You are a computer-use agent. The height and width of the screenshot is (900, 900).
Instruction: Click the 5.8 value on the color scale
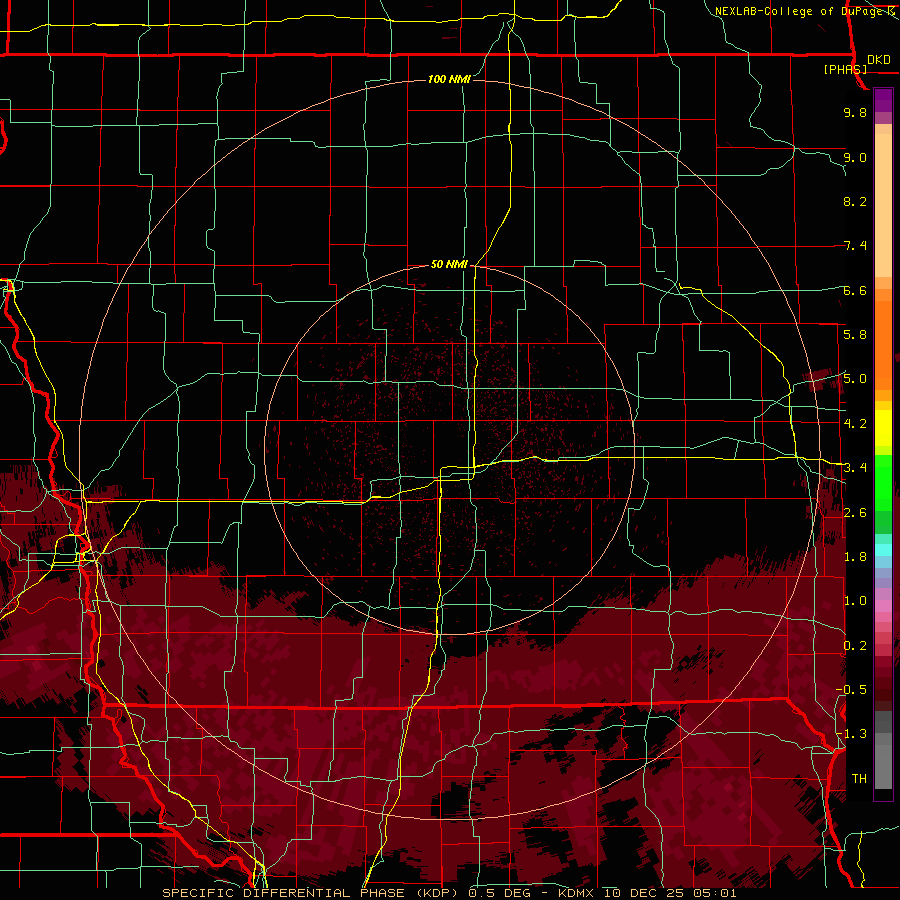(855, 334)
